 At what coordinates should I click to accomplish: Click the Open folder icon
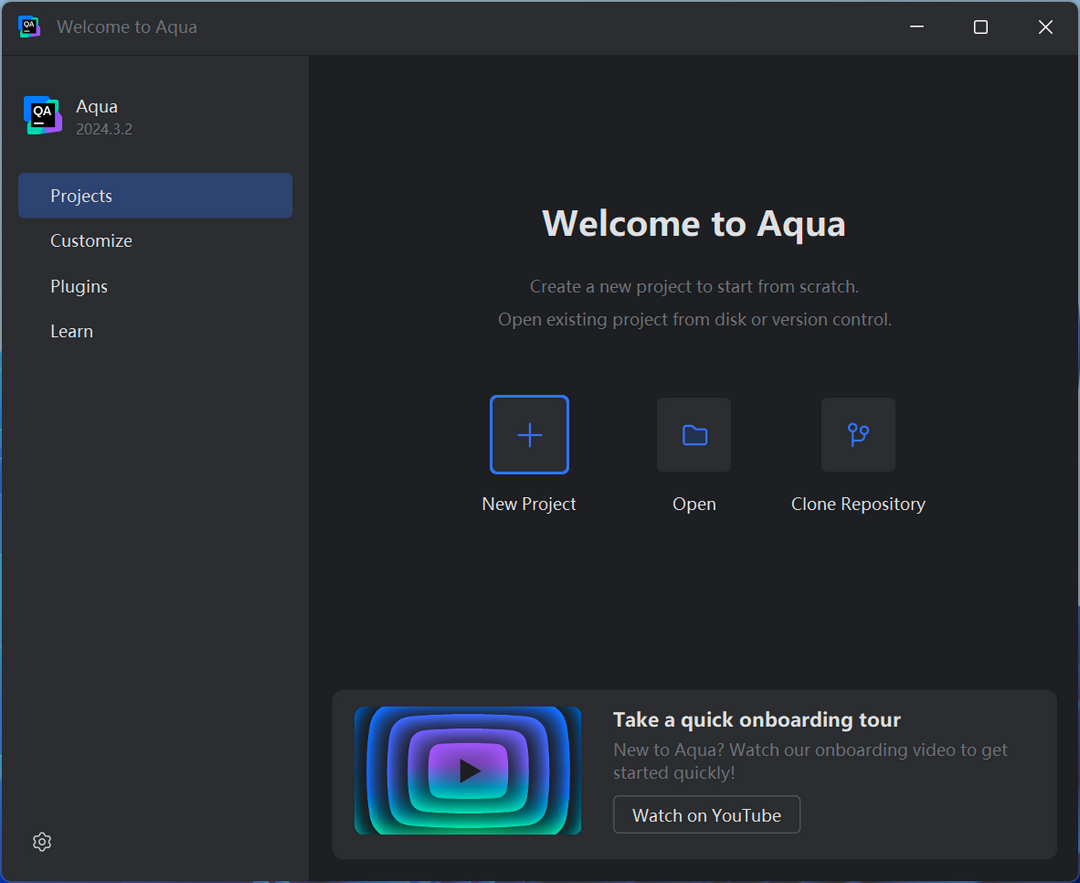[x=694, y=434]
